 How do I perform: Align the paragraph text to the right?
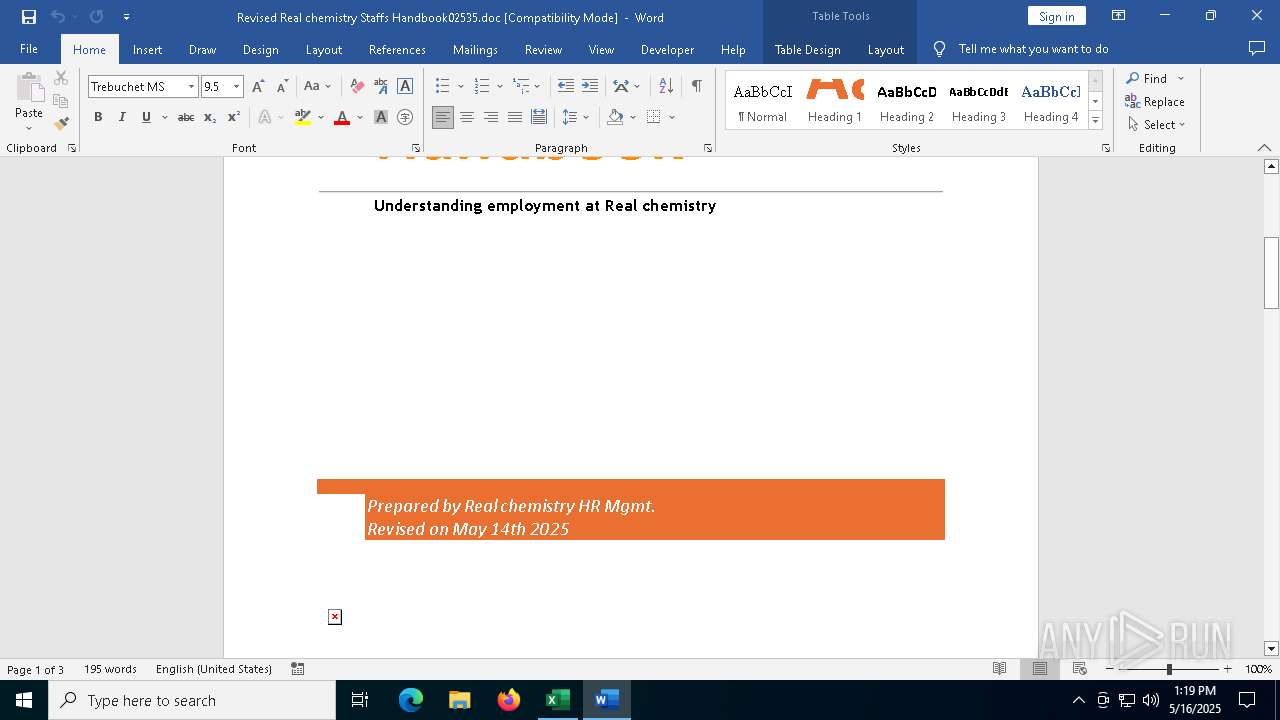click(491, 117)
